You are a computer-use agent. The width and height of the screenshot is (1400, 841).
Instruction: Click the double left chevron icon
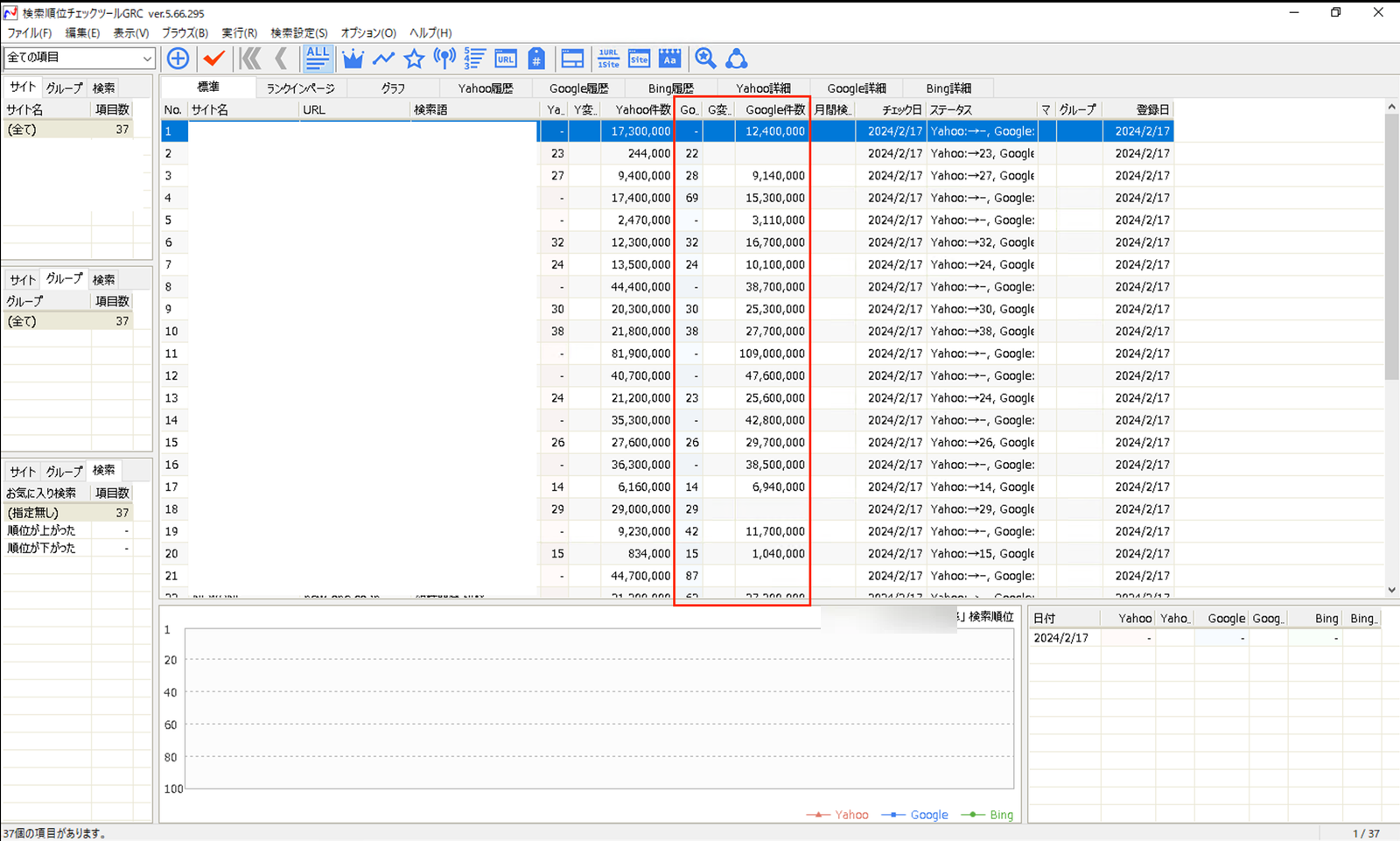250,59
